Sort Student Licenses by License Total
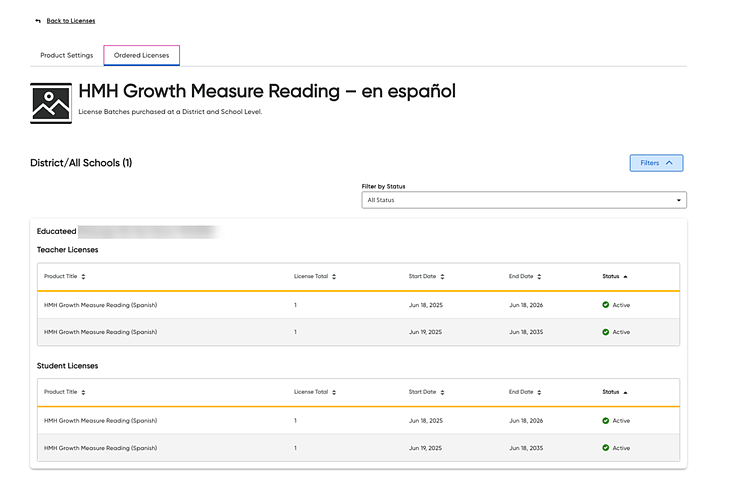Image resolution: width=742 pixels, height=498 pixels. coord(315,392)
